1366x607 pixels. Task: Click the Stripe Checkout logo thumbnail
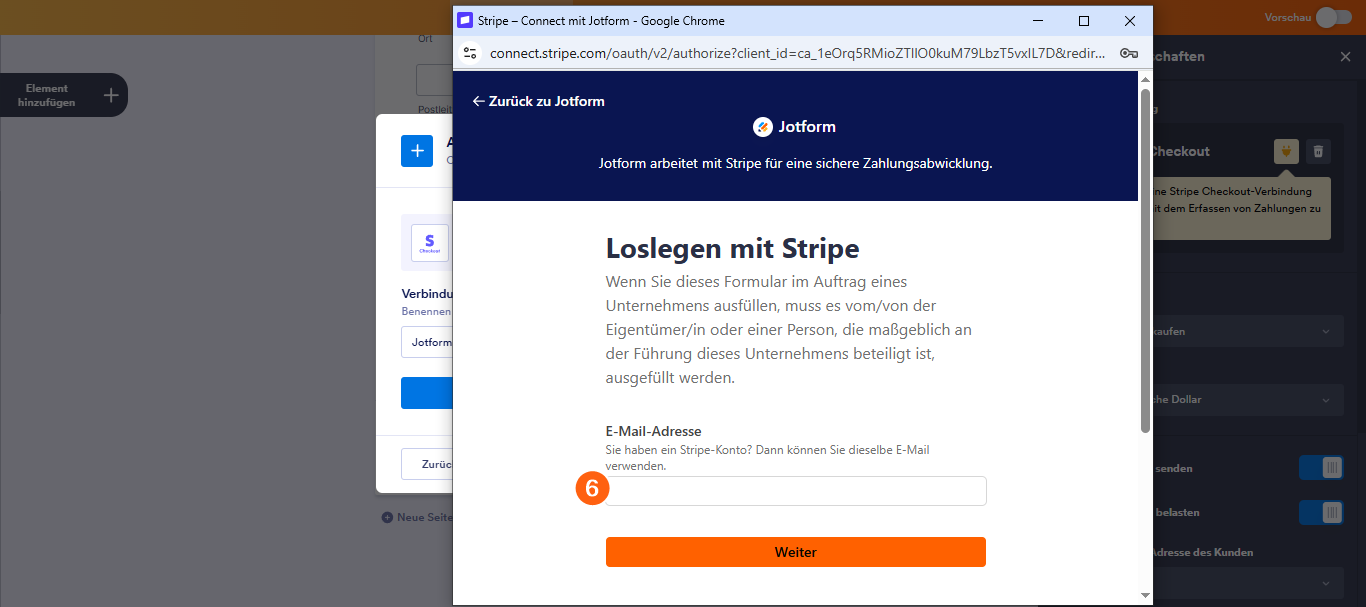tap(430, 243)
